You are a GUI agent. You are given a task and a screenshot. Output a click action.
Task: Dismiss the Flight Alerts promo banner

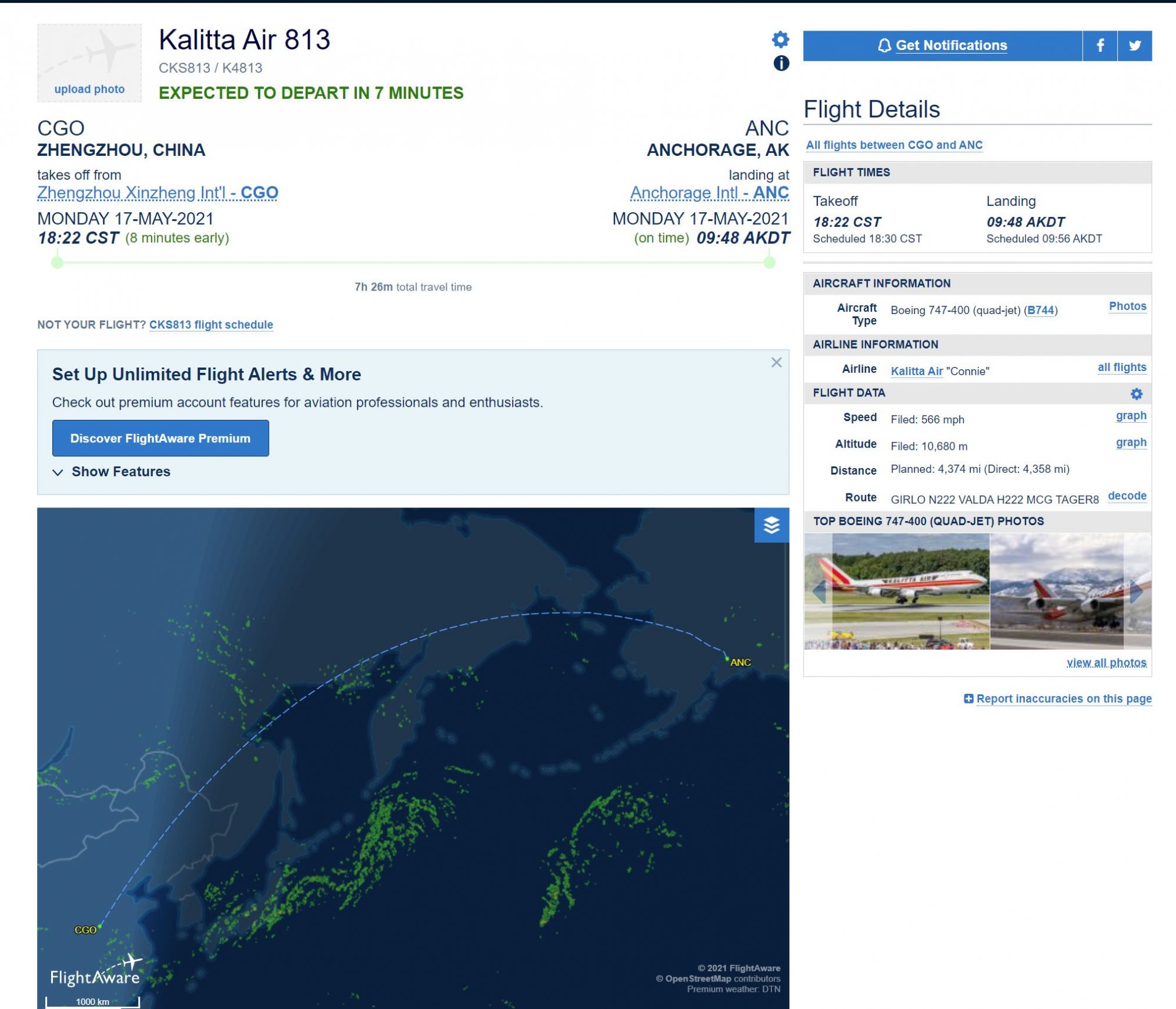pos(776,362)
